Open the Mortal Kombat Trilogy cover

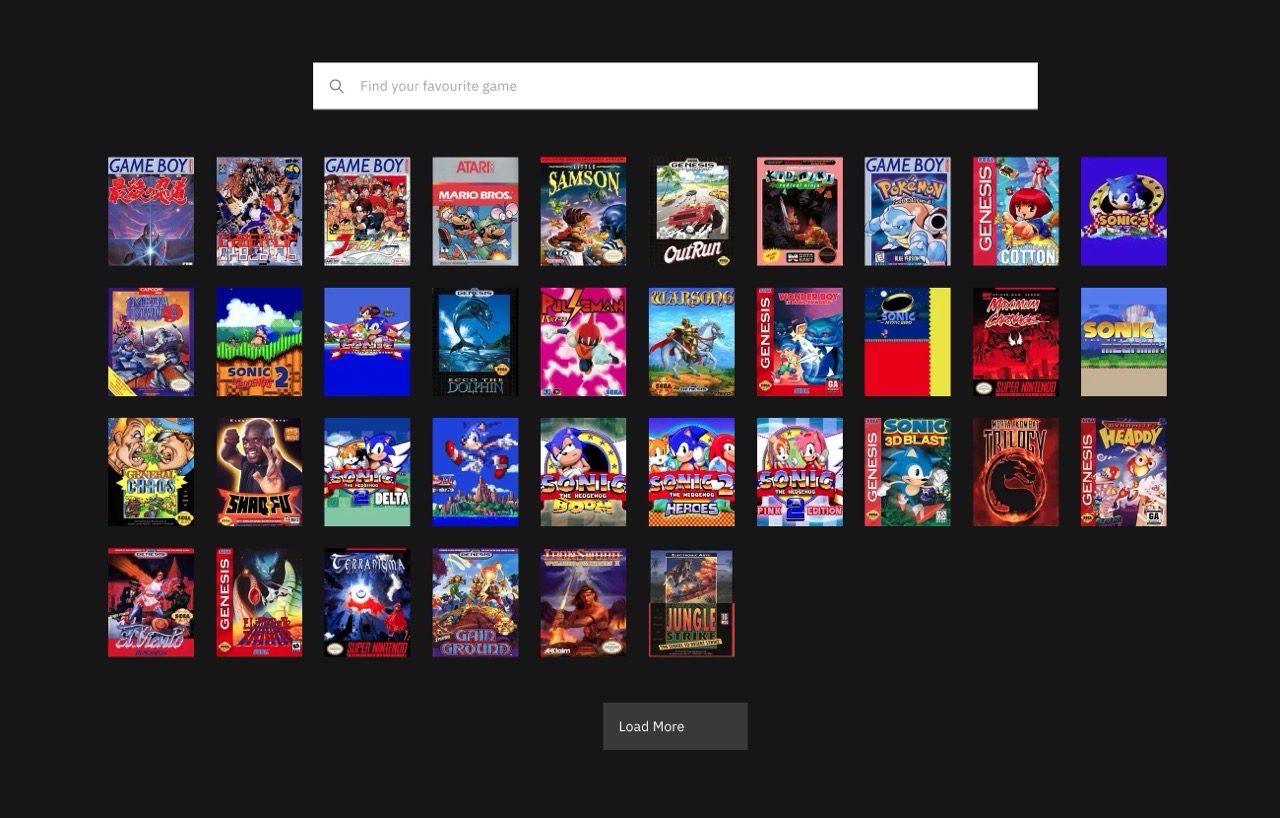[x=1016, y=472]
